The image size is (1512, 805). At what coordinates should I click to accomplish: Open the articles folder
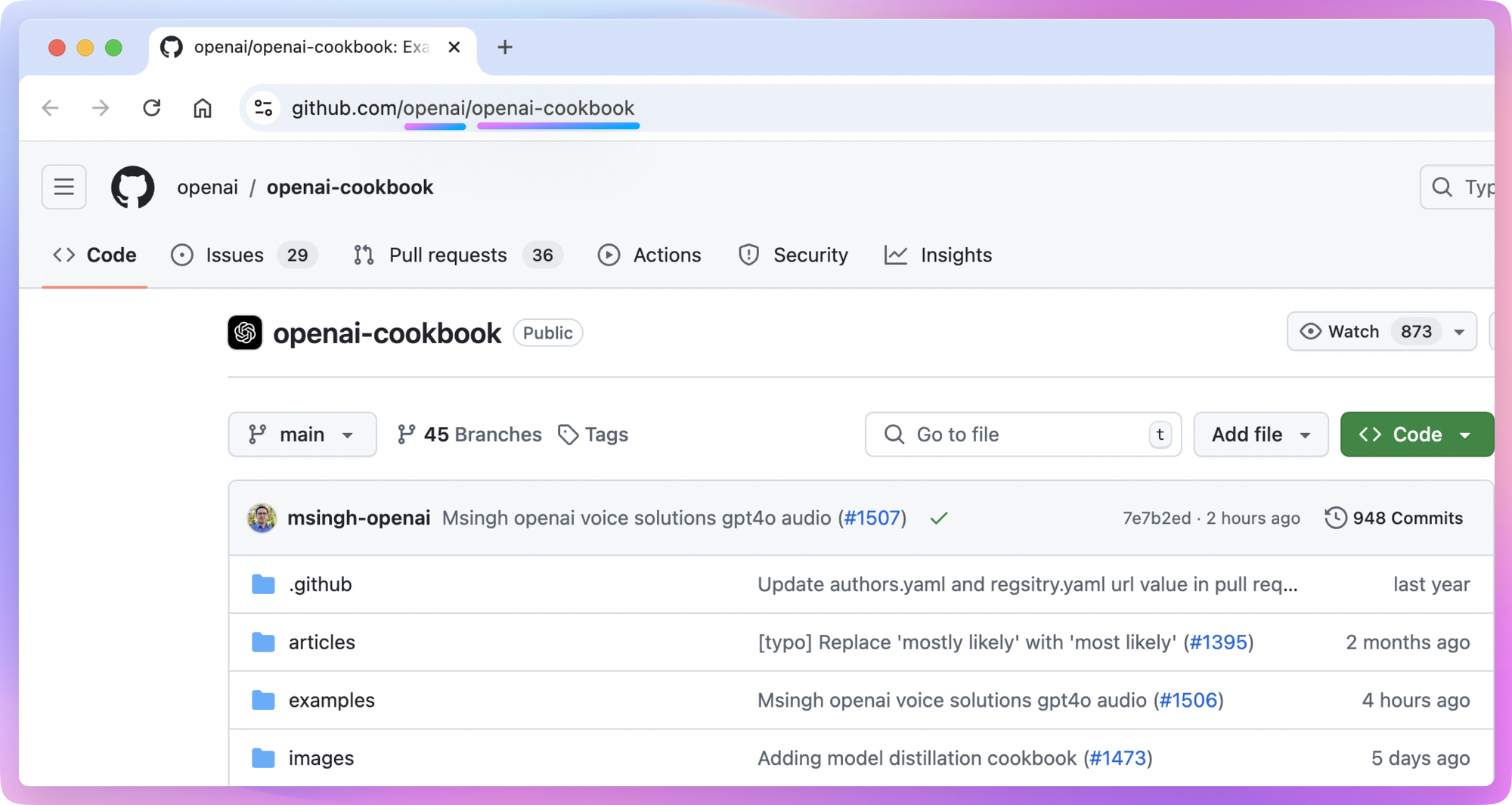322,642
